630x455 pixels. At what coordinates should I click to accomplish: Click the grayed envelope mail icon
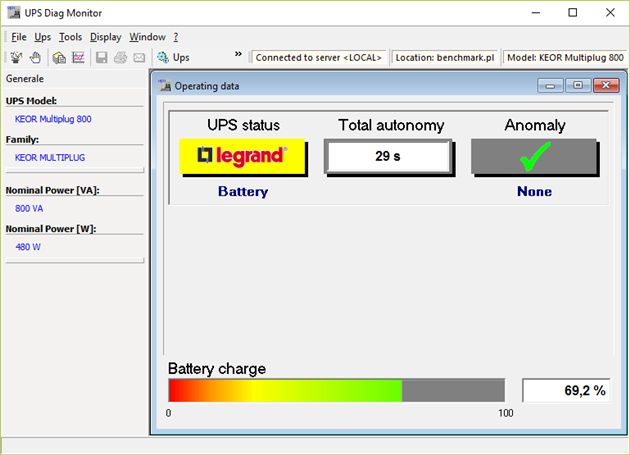tap(139, 57)
